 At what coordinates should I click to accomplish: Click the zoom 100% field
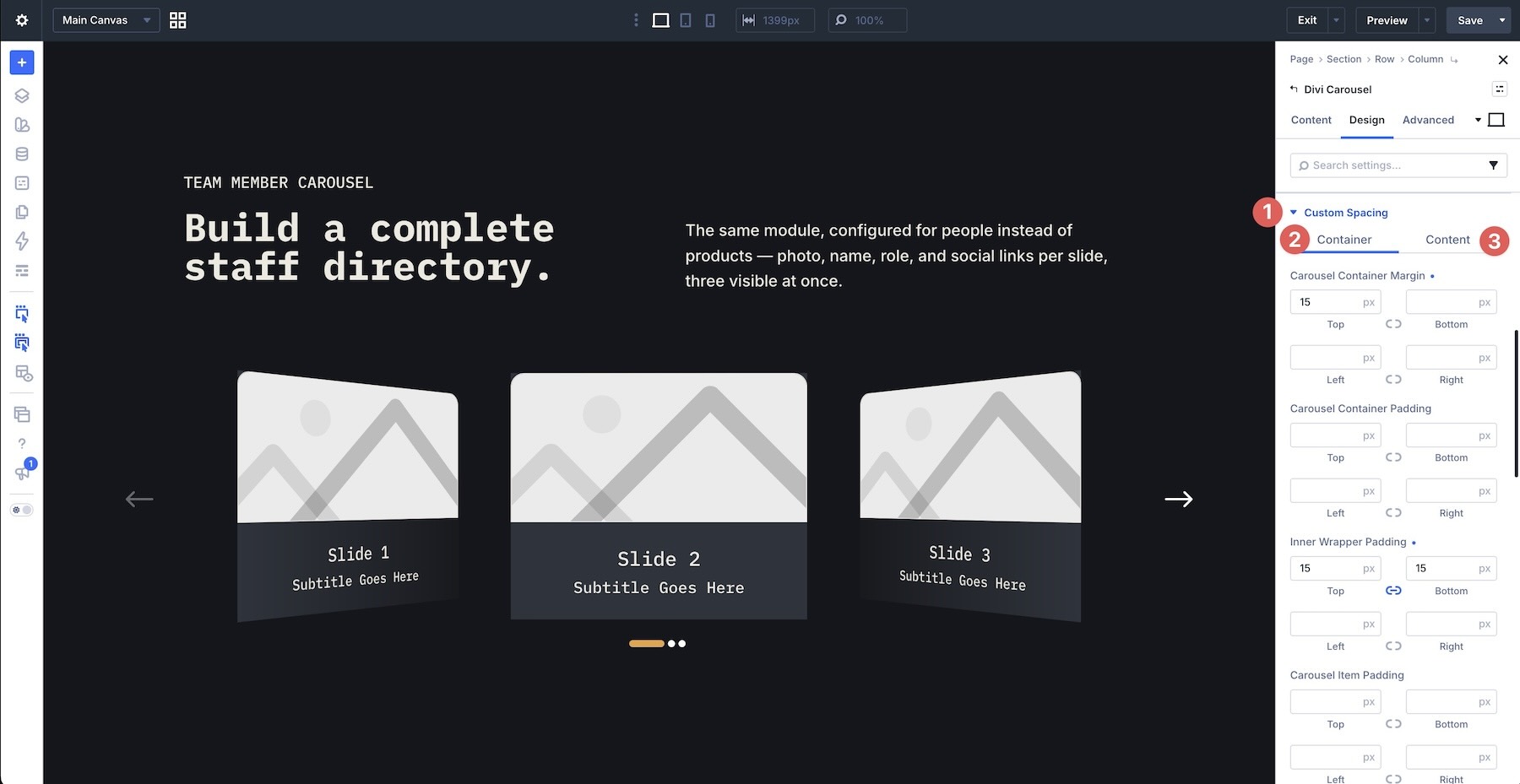(867, 20)
